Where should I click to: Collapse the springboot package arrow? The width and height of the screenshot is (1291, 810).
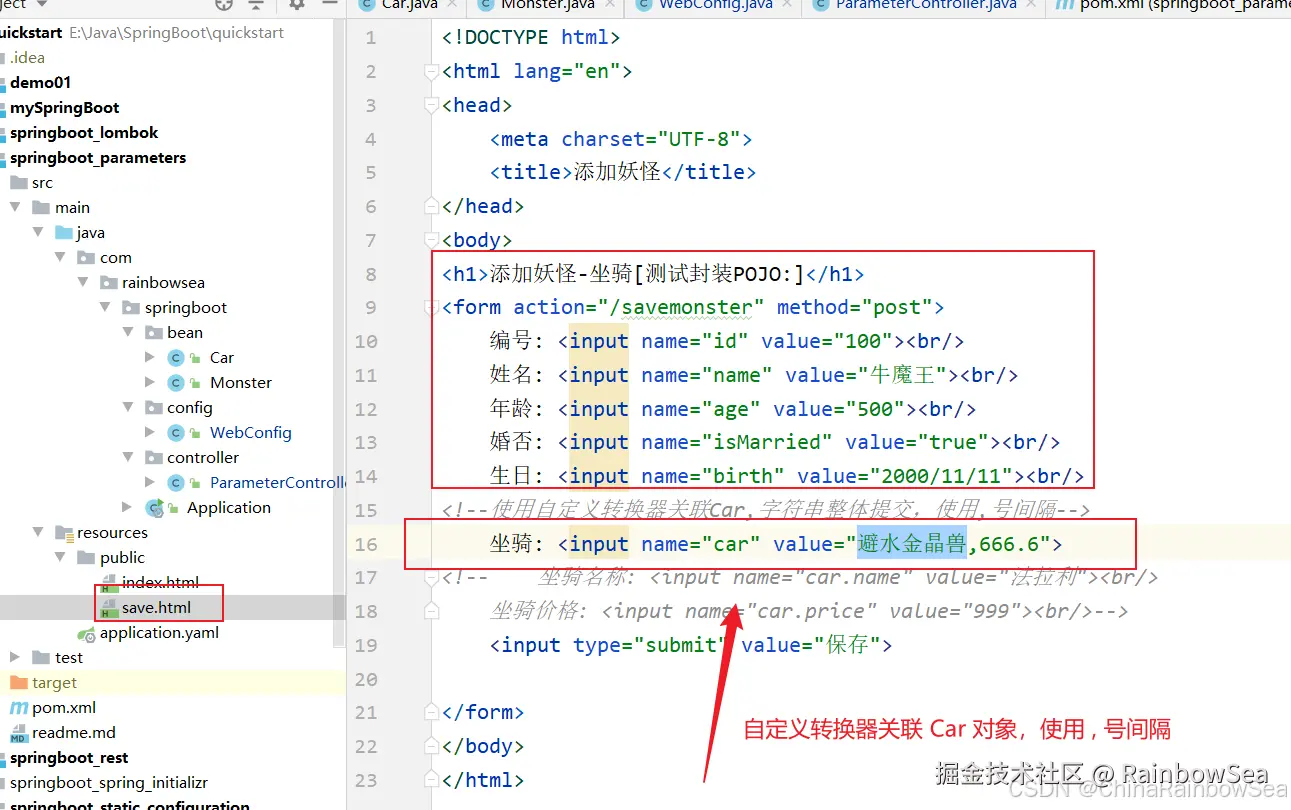coord(106,308)
